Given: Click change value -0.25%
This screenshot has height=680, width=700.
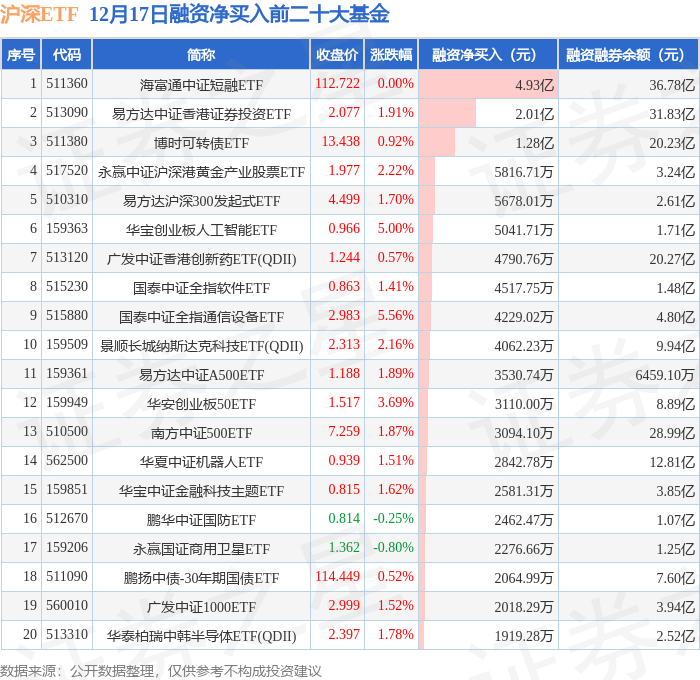Looking at the screenshot, I should point(393,519).
